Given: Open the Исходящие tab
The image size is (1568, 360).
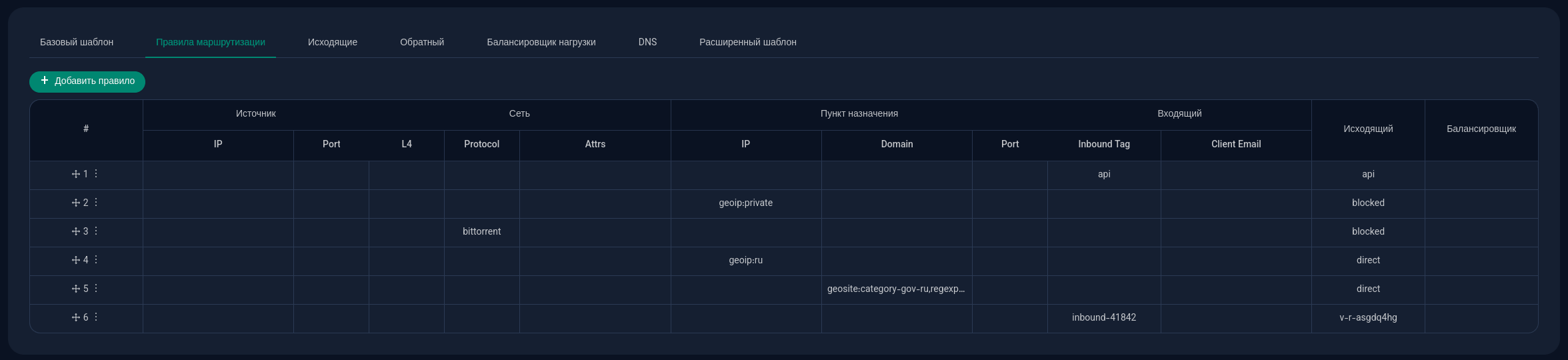Looking at the screenshot, I should tap(333, 42).
